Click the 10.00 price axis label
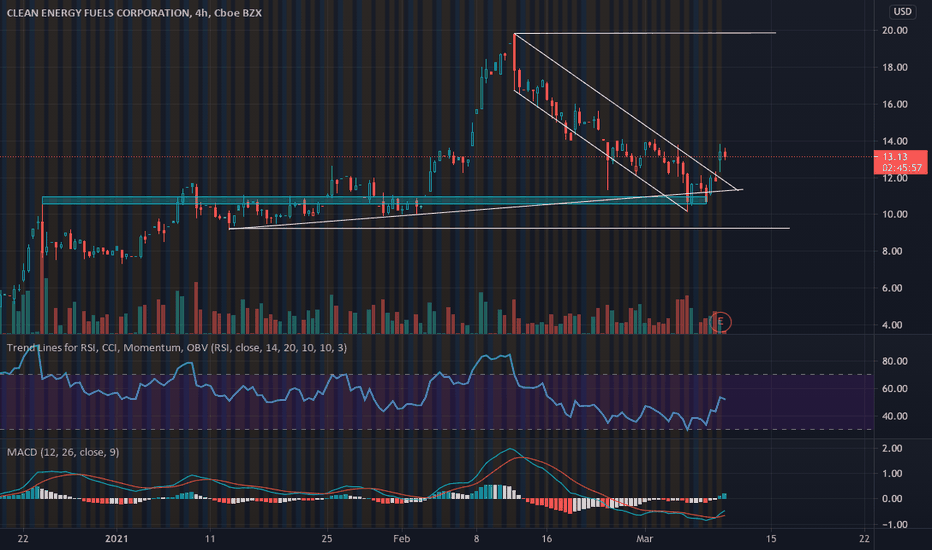This screenshot has width=932, height=550. tap(895, 214)
